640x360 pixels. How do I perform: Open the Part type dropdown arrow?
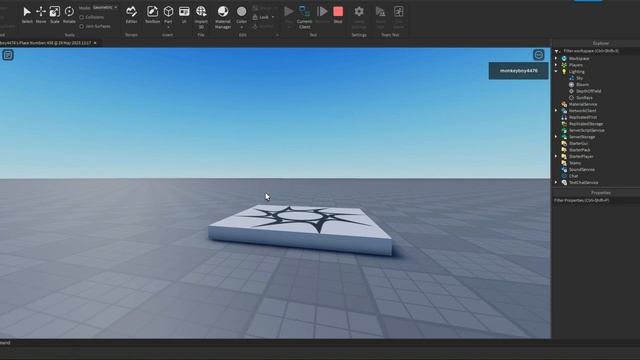168,27
